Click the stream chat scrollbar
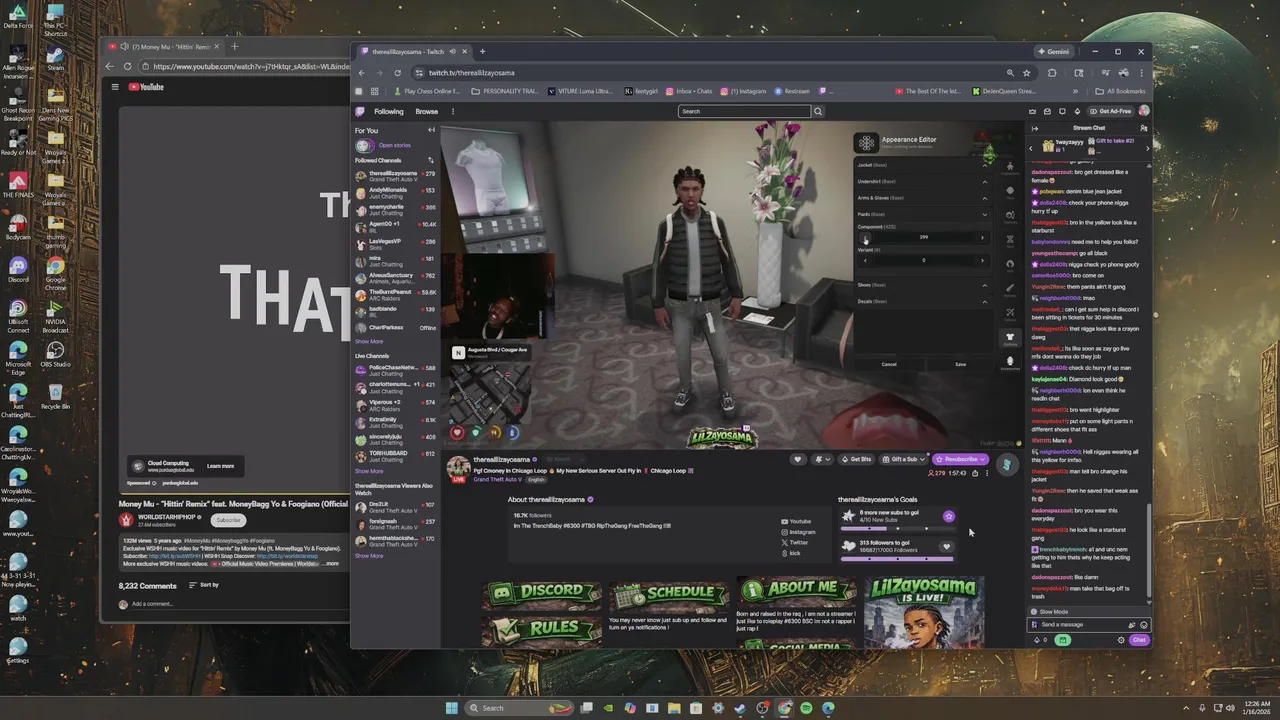Screen dimensions: 1280x720 tap(1148, 550)
